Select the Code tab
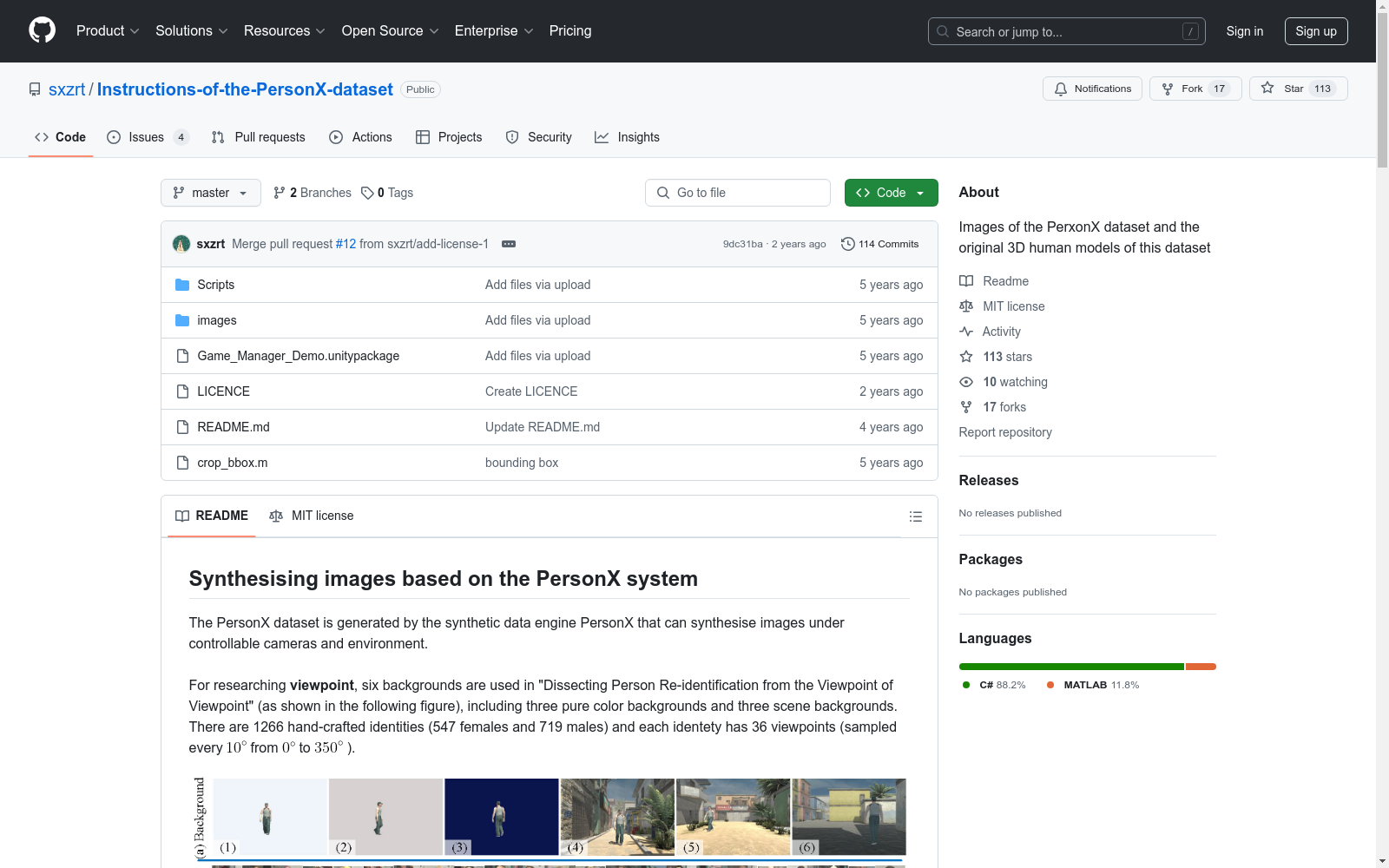This screenshot has width=1389, height=868. tap(61, 137)
